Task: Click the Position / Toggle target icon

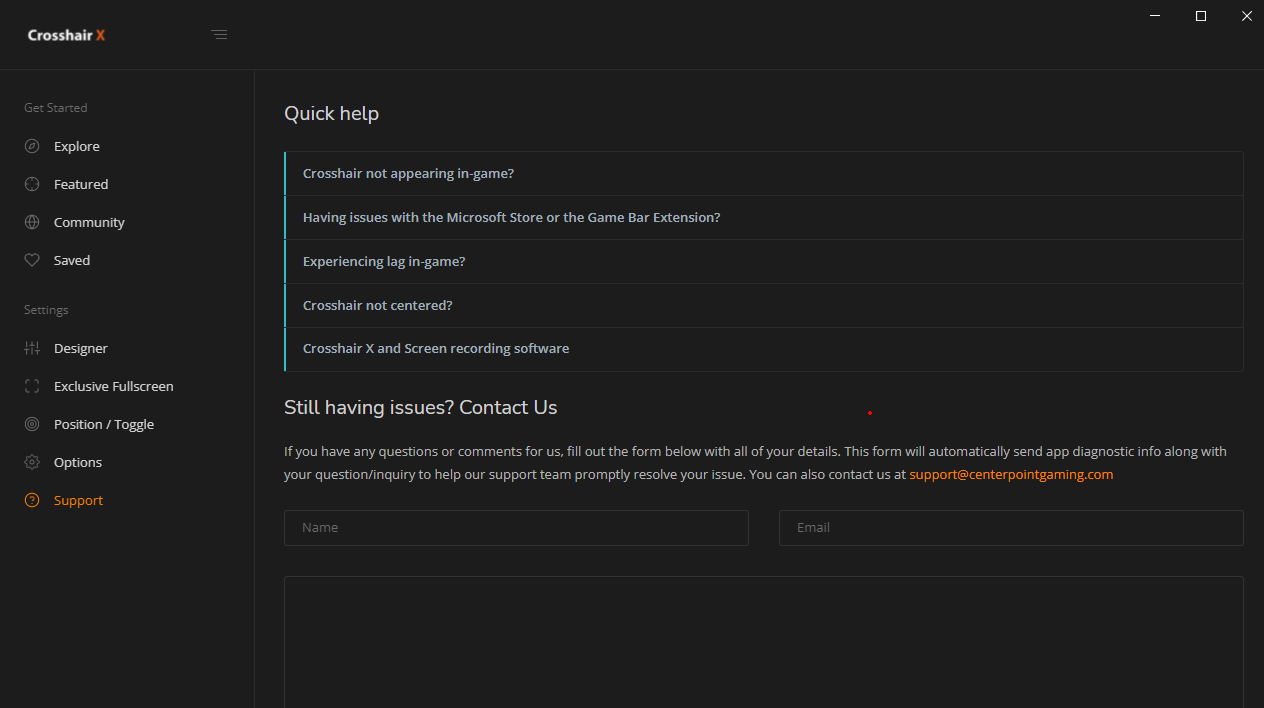Action: (x=32, y=424)
